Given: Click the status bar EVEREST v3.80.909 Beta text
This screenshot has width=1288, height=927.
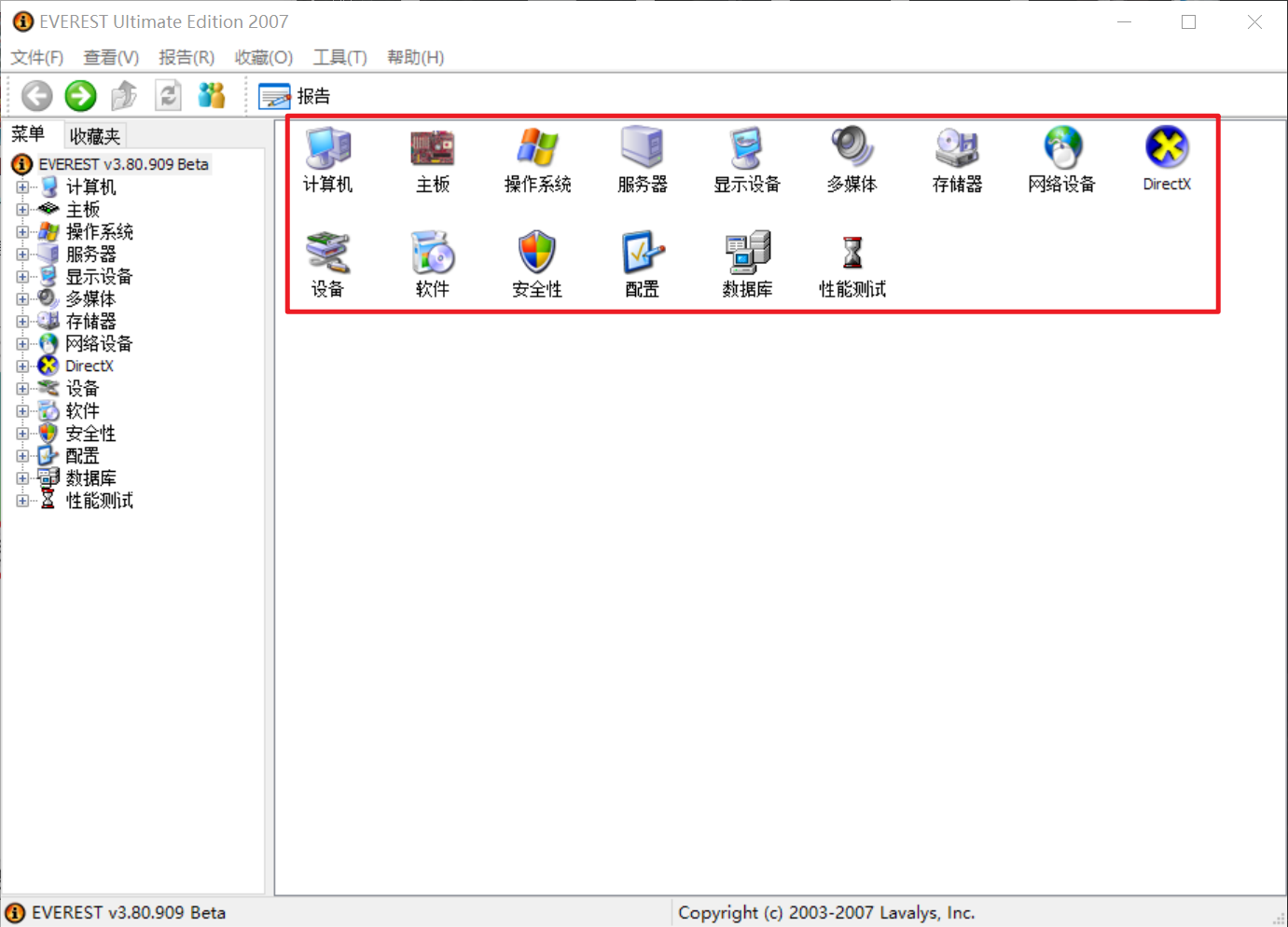Looking at the screenshot, I should point(129,913).
